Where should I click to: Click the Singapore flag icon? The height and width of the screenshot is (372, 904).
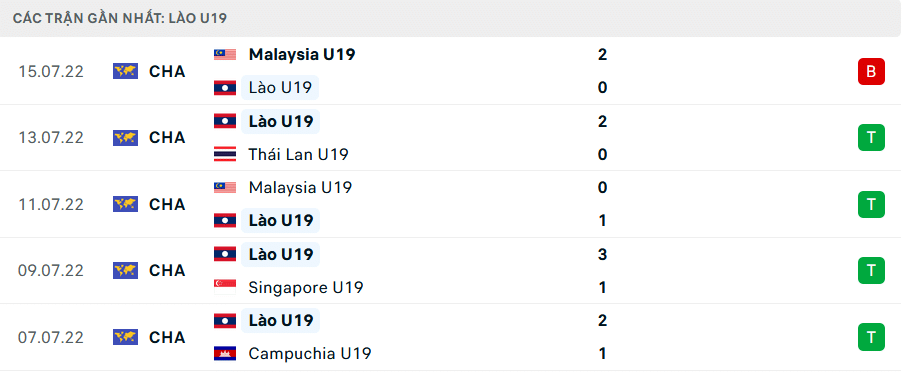(225, 287)
